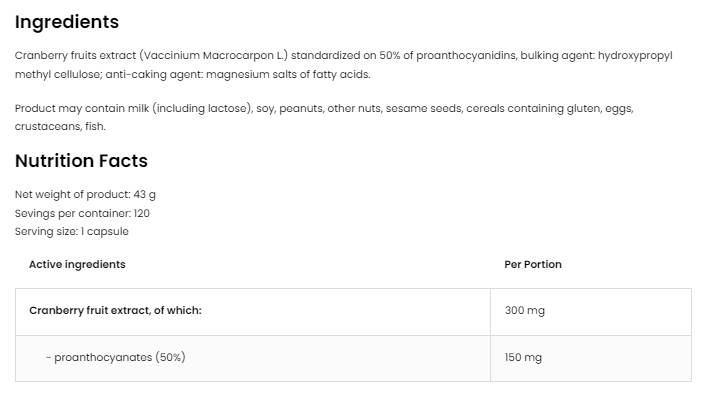The width and height of the screenshot is (708, 398).
Task: Click the Ingredients heading
Action: [x=67, y=22]
